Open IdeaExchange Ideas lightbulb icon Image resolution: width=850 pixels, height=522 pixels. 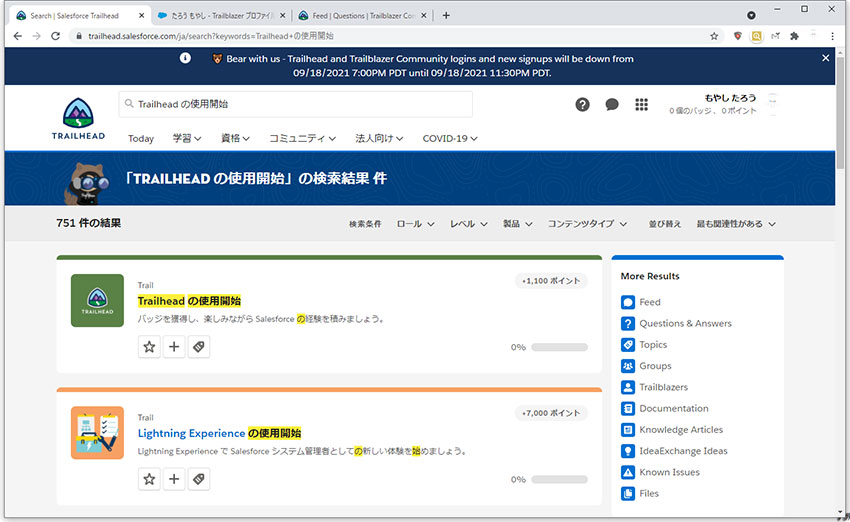point(628,451)
